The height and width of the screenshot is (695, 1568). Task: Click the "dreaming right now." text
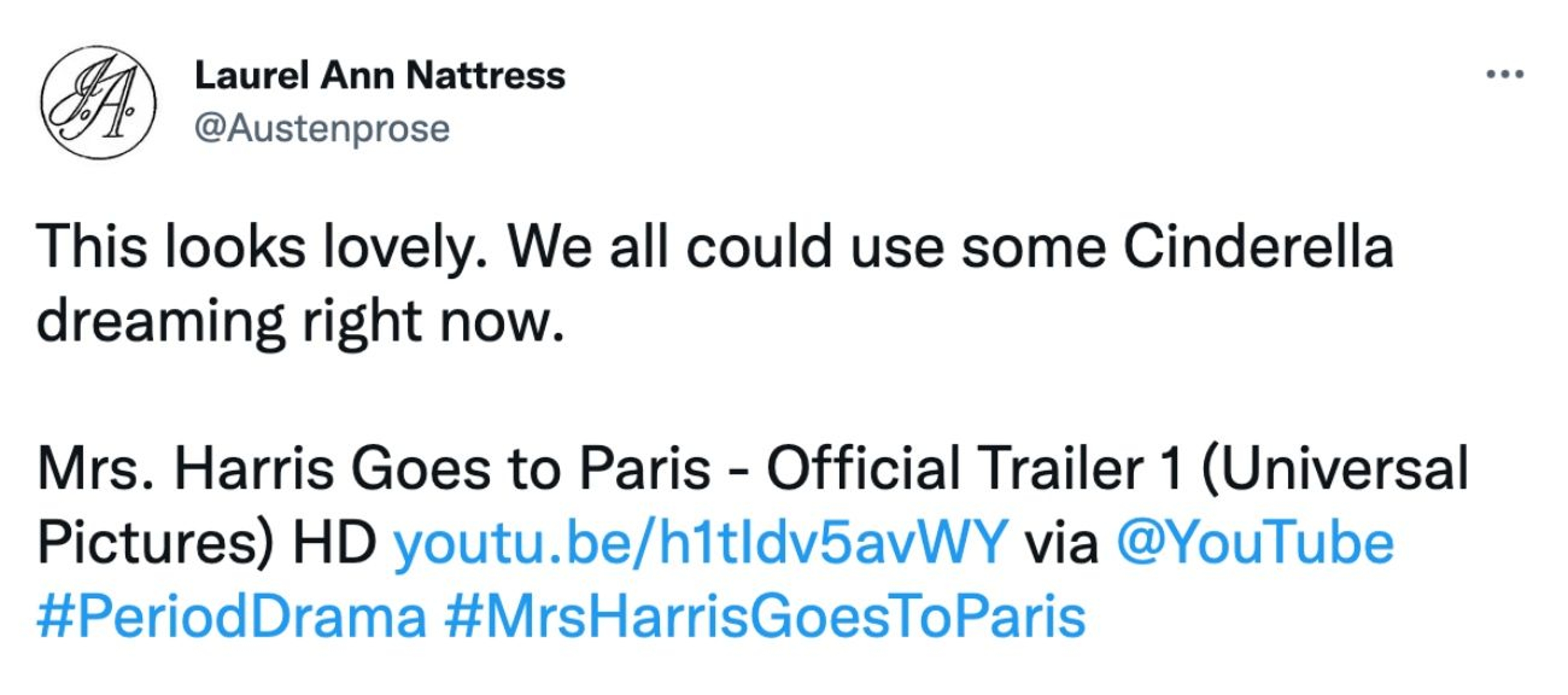click(x=301, y=322)
